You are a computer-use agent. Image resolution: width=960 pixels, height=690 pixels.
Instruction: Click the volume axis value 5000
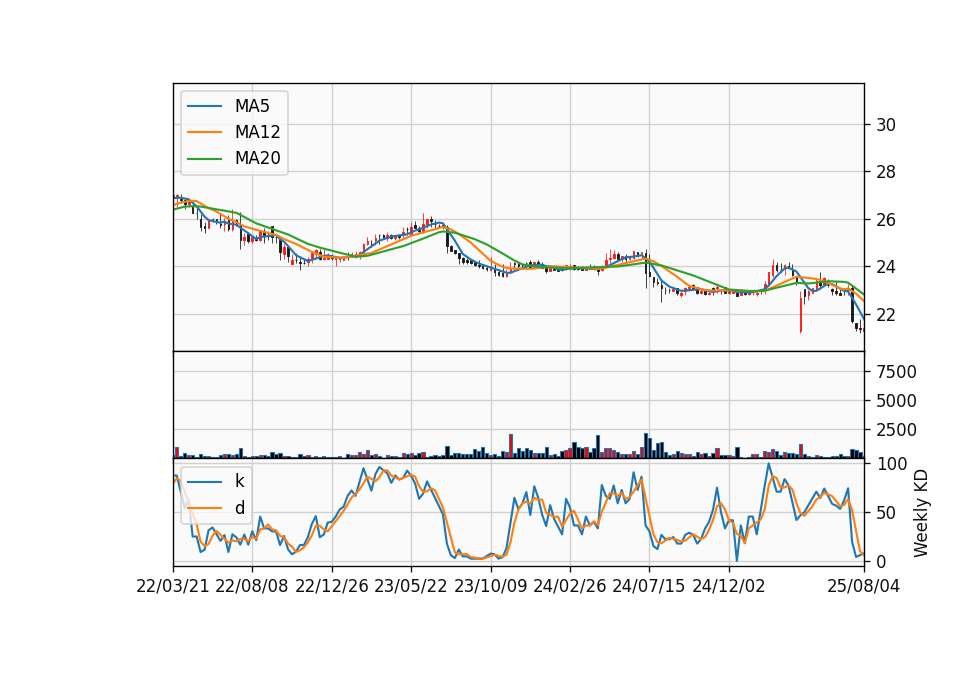point(896,401)
